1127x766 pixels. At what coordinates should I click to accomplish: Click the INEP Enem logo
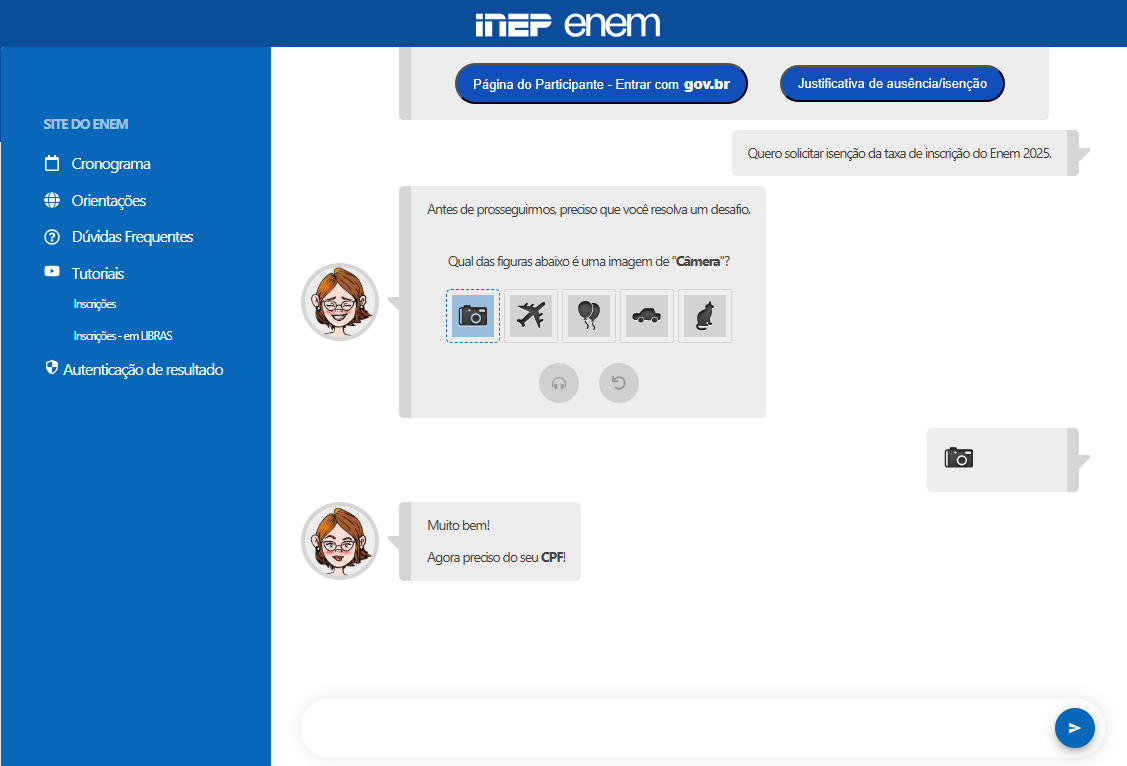[567, 24]
